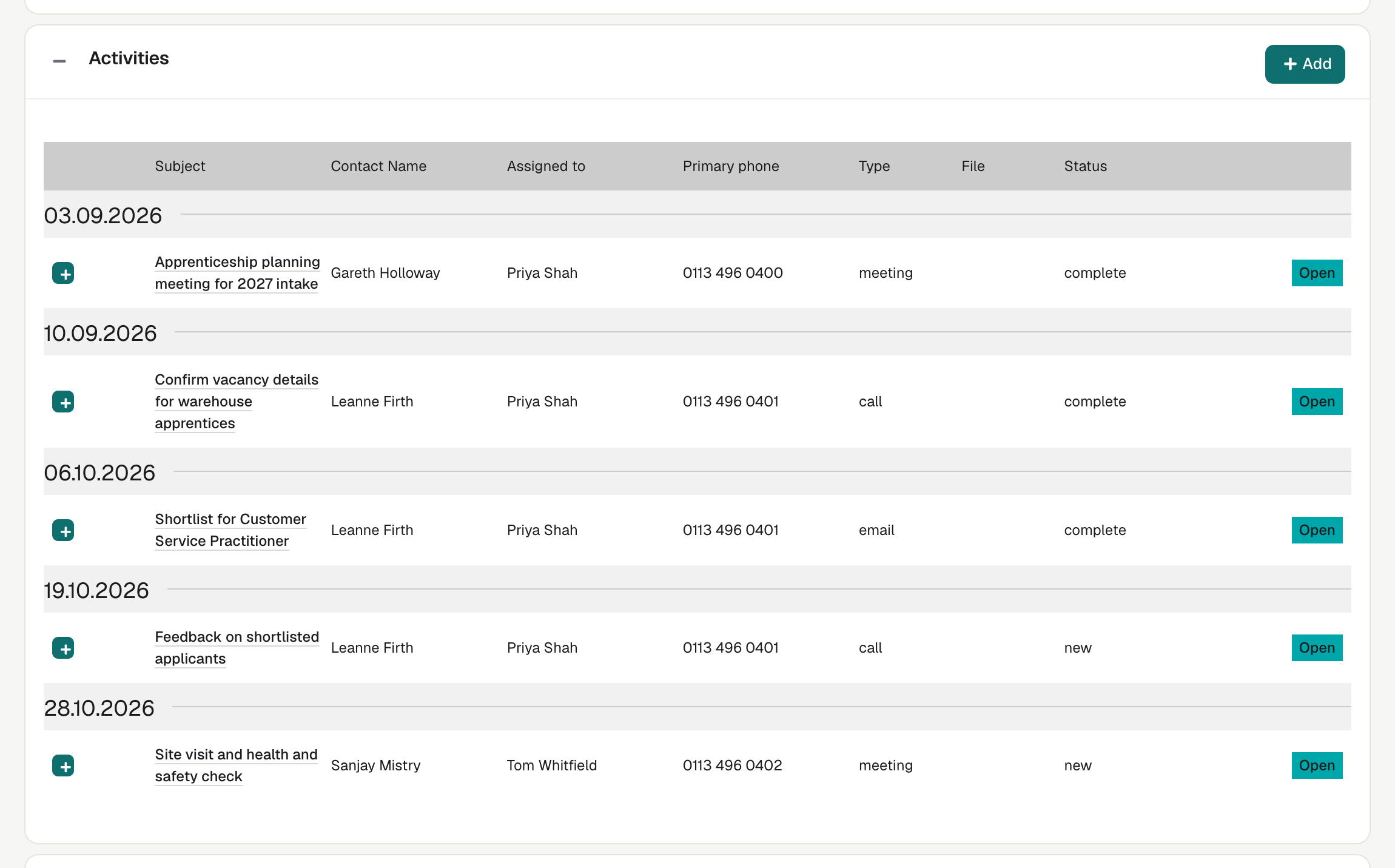
Task: Click the 06.10.2026 date group heading
Action: (99, 473)
